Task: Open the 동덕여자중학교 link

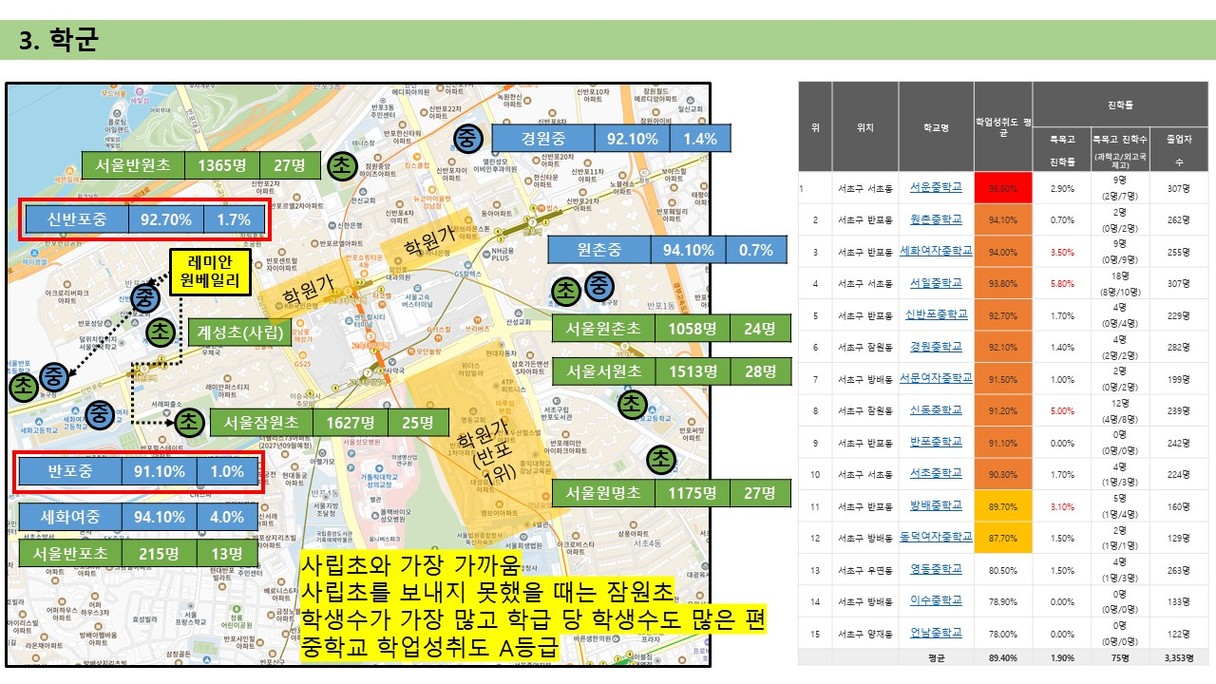Action: pos(936,536)
